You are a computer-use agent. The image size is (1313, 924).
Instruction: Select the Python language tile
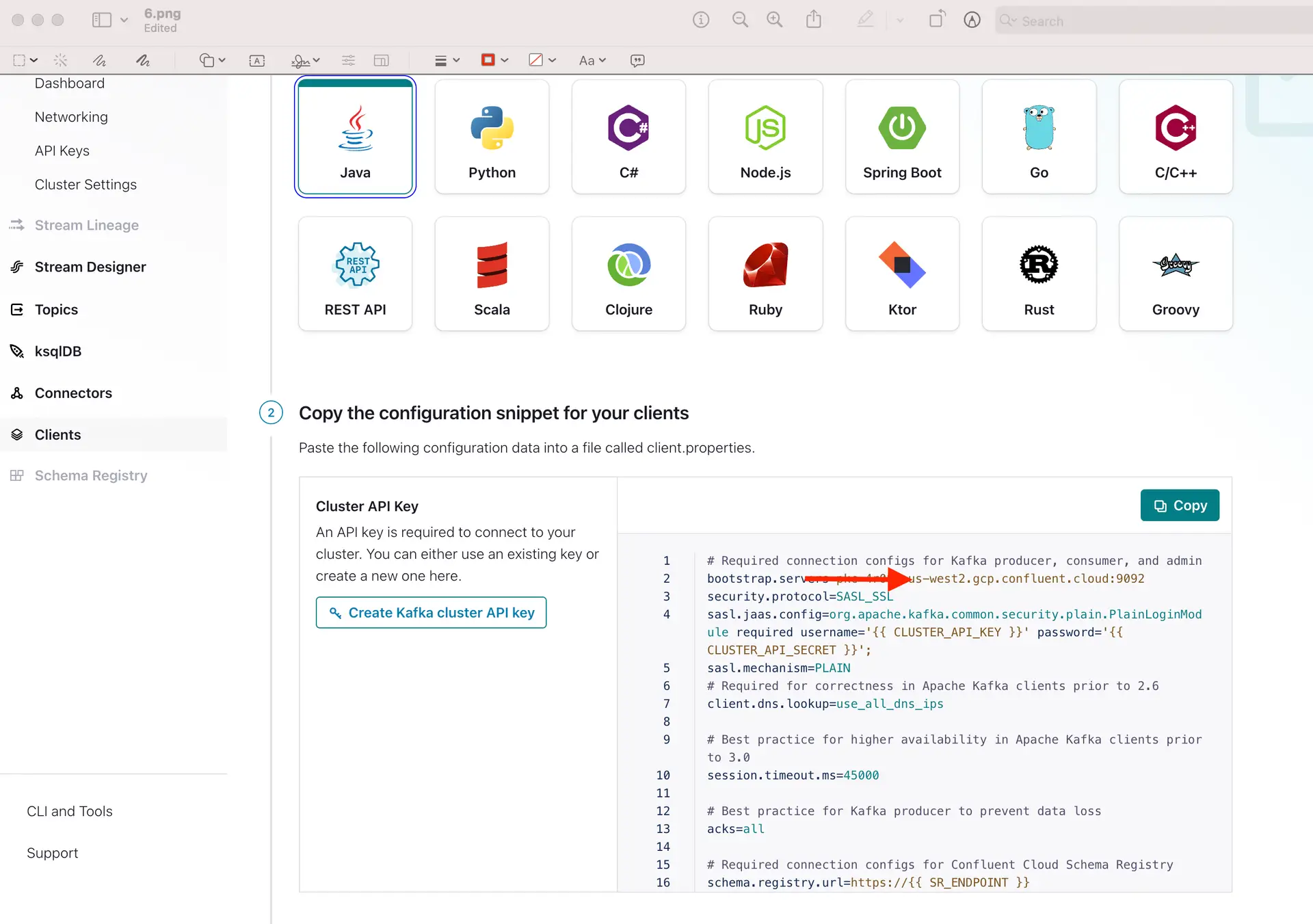[492, 137]
